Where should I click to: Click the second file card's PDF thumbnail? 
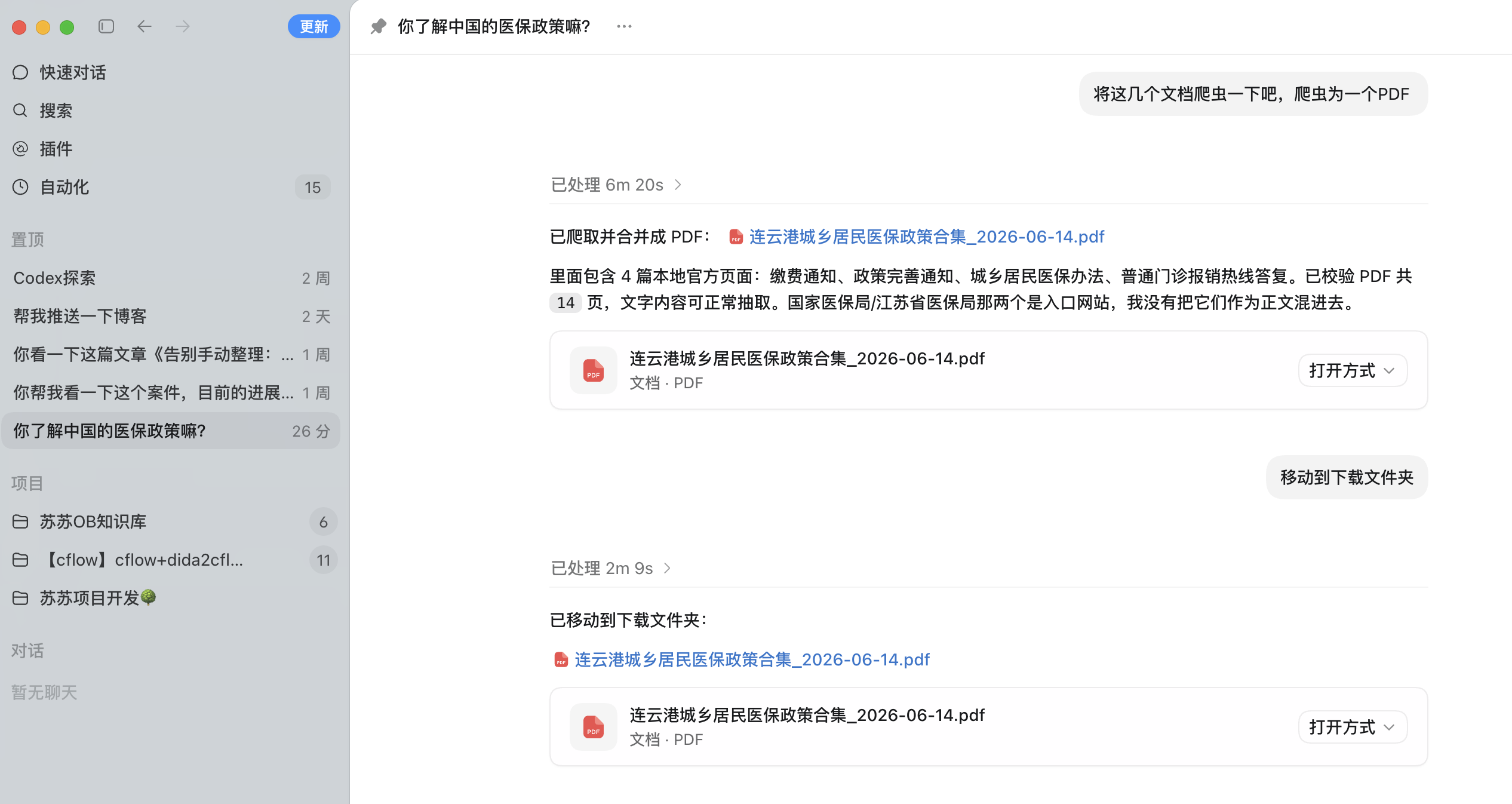(x=593, y=727)
